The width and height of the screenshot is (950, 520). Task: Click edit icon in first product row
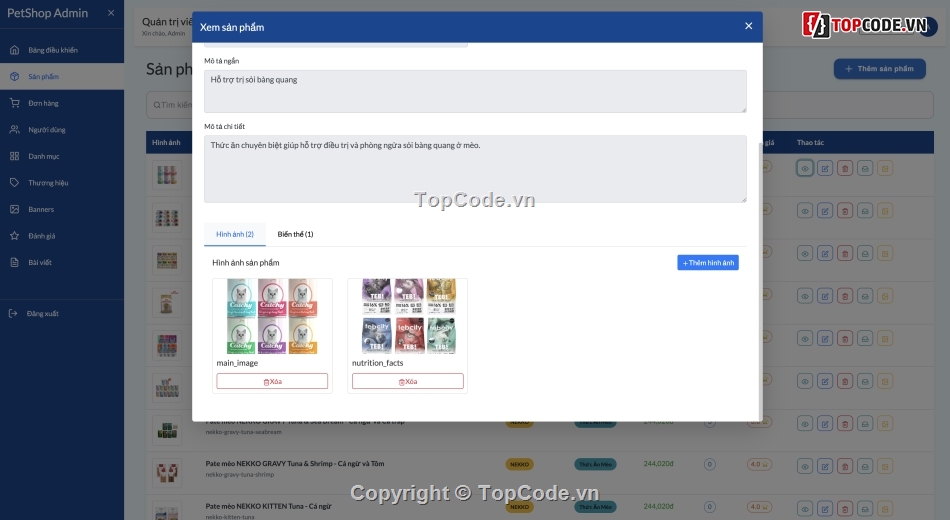[x=825, y=168]
